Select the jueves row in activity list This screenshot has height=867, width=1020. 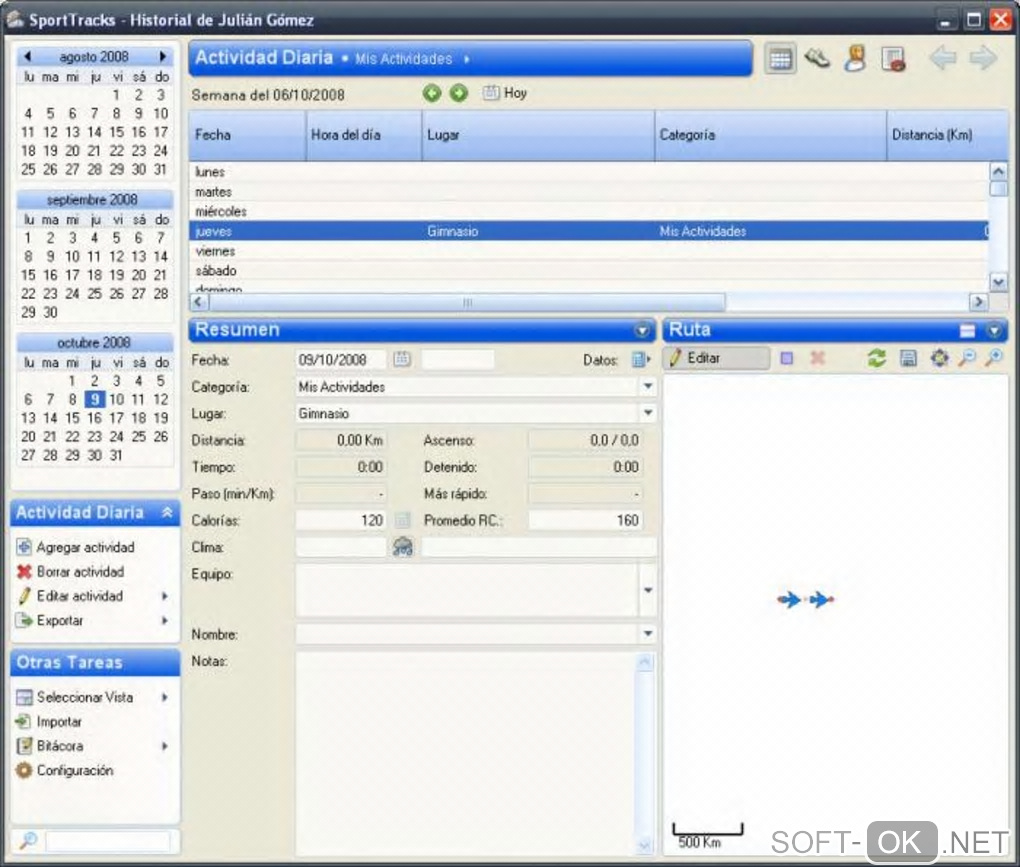coord(589,231)
